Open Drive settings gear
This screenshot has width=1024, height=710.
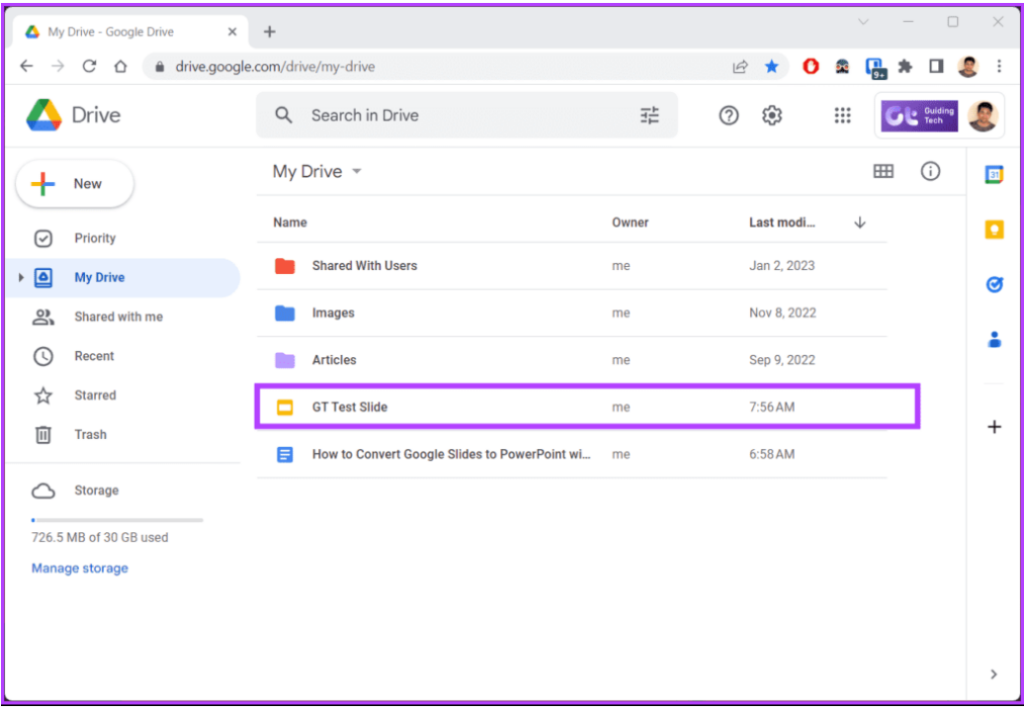772,115
